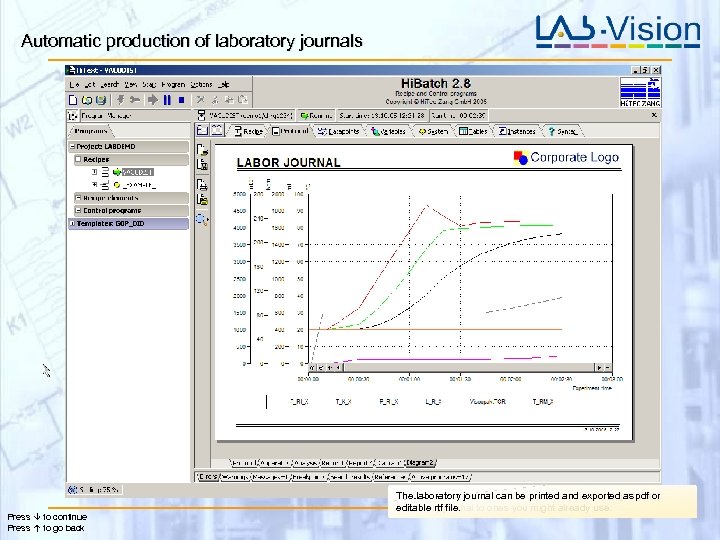Click the grayed Delete X toolbar icon
Image resolution: width=720 pixels, height=540 pixels.
click(x=200, y=100)
